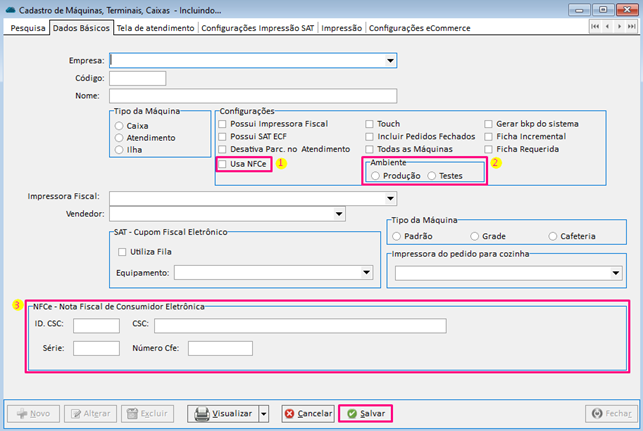Enable the Usa NFCe checkbox
Screen dimensions: 643x431
pos(223,162)
